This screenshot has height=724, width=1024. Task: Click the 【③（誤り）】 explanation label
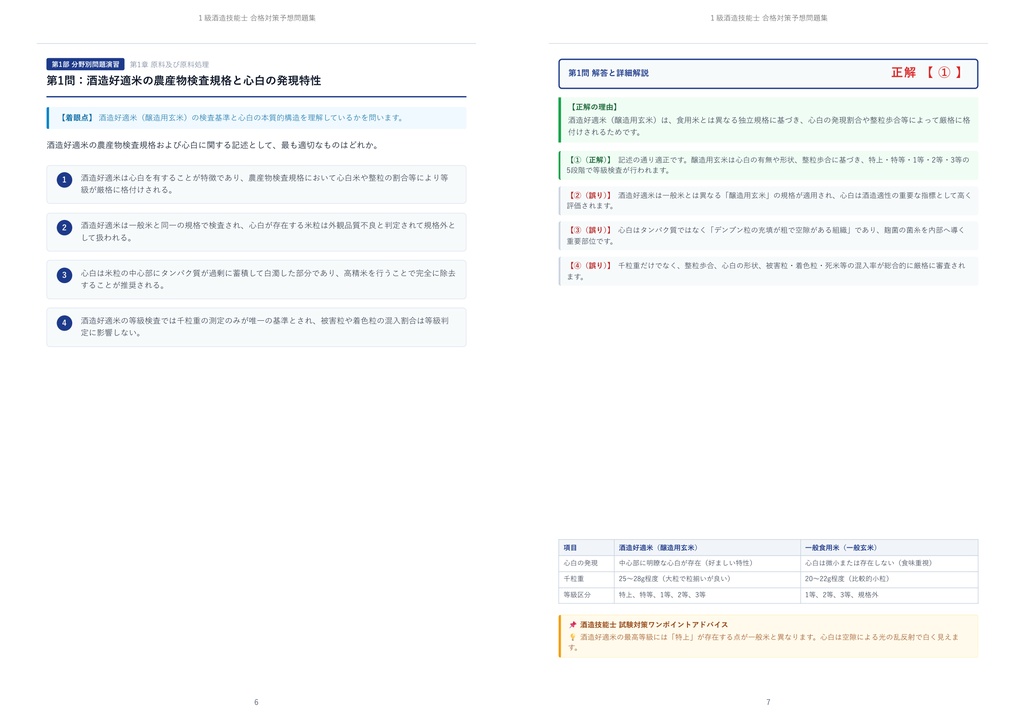click(590, 230)
